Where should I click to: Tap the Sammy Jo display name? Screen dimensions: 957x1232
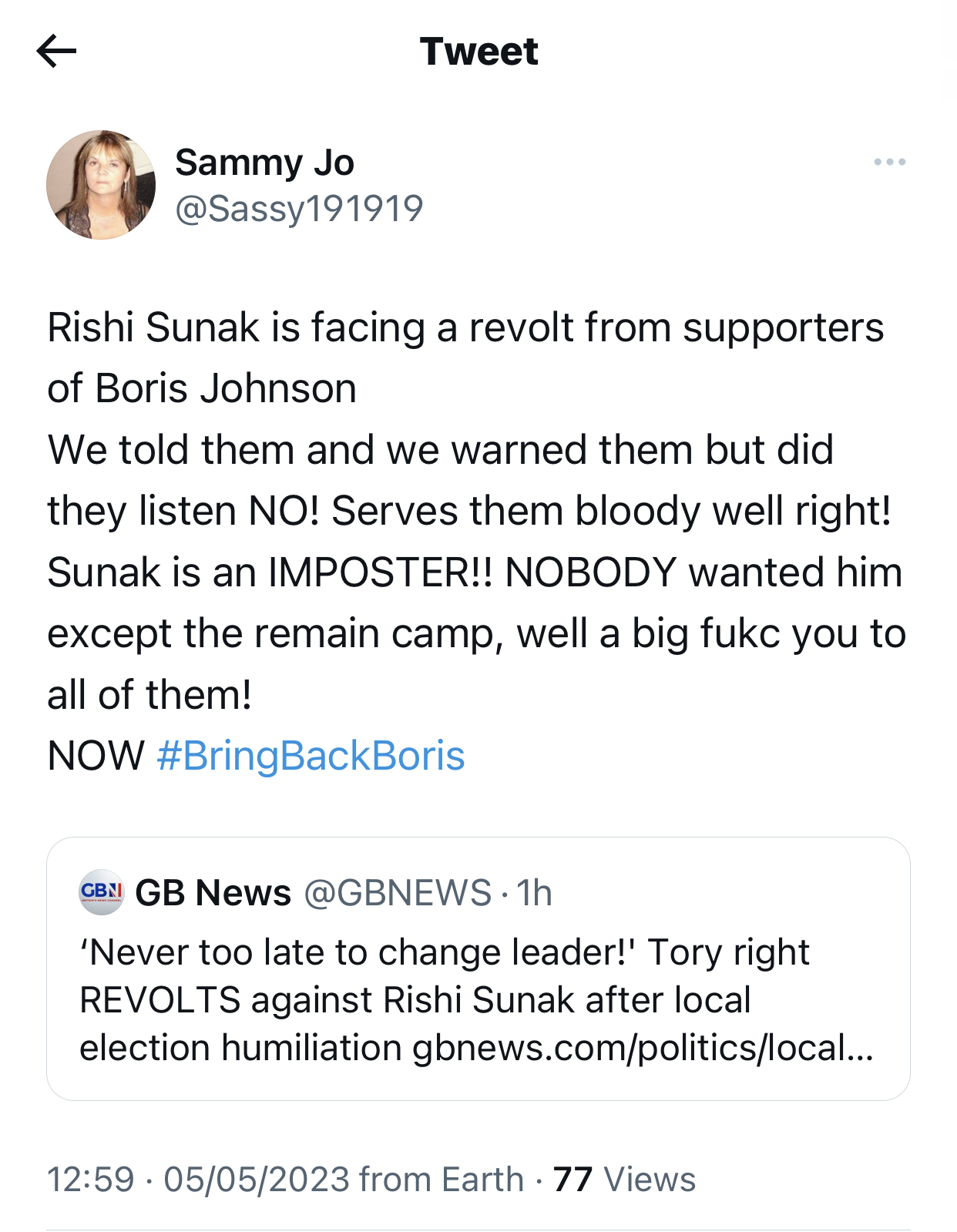(x=264, y=163)
